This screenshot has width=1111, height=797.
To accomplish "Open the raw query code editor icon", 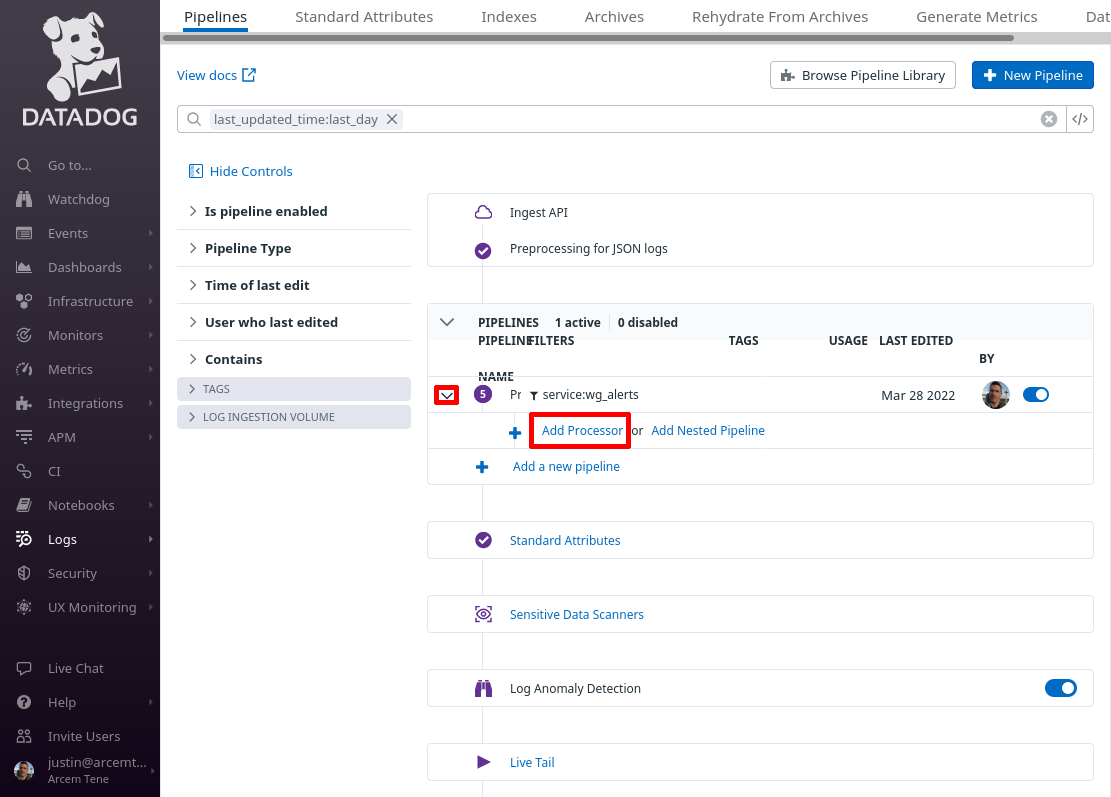I will pyautogui.click(x=1080, y=119).
